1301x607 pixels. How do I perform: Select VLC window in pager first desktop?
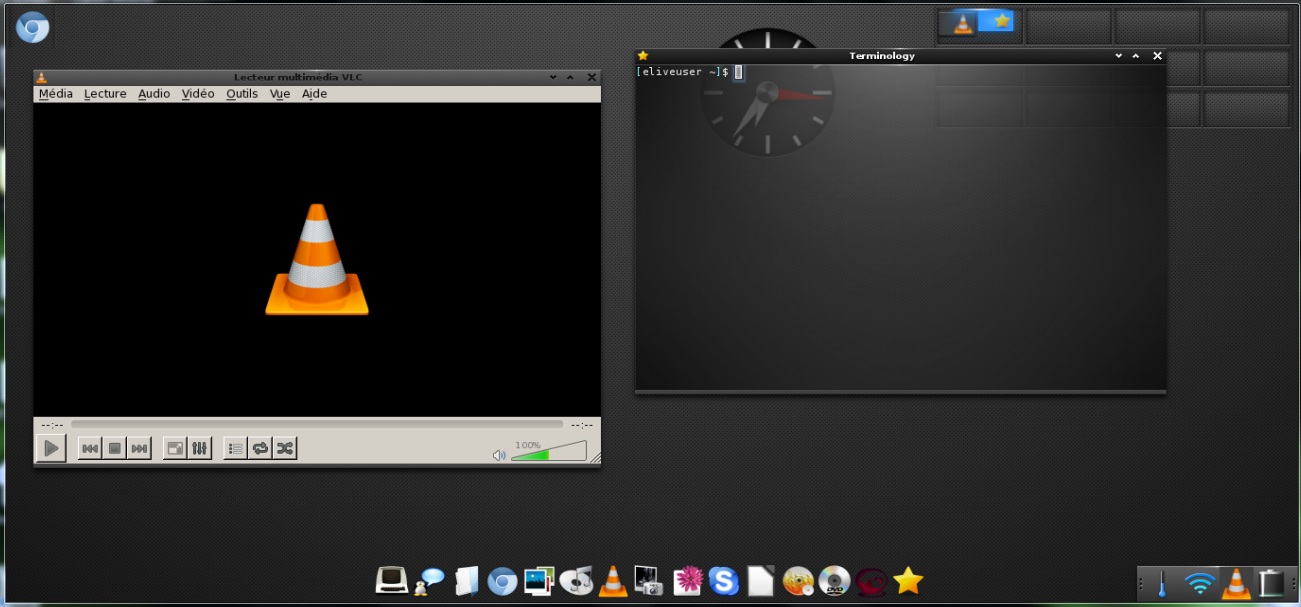pos(962,24)
